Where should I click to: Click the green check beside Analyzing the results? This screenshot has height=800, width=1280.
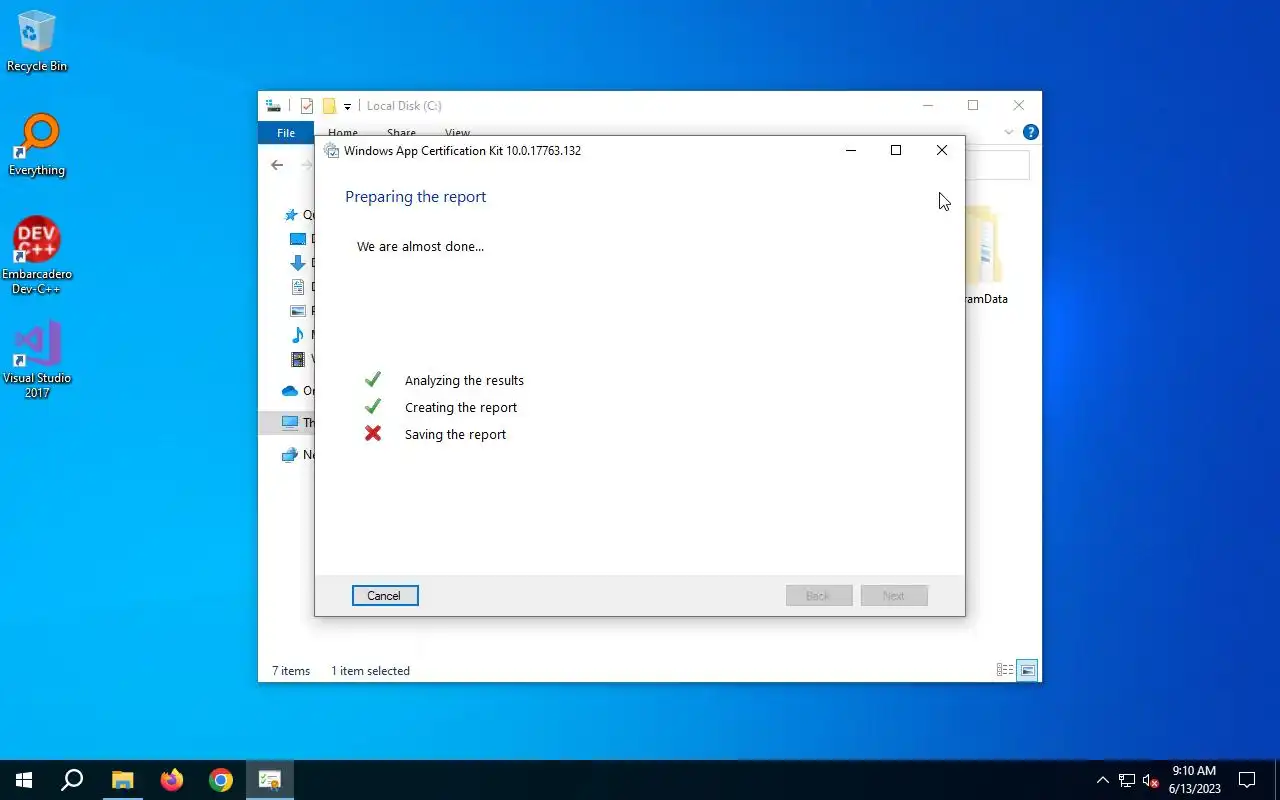click(x=373, y=380)
